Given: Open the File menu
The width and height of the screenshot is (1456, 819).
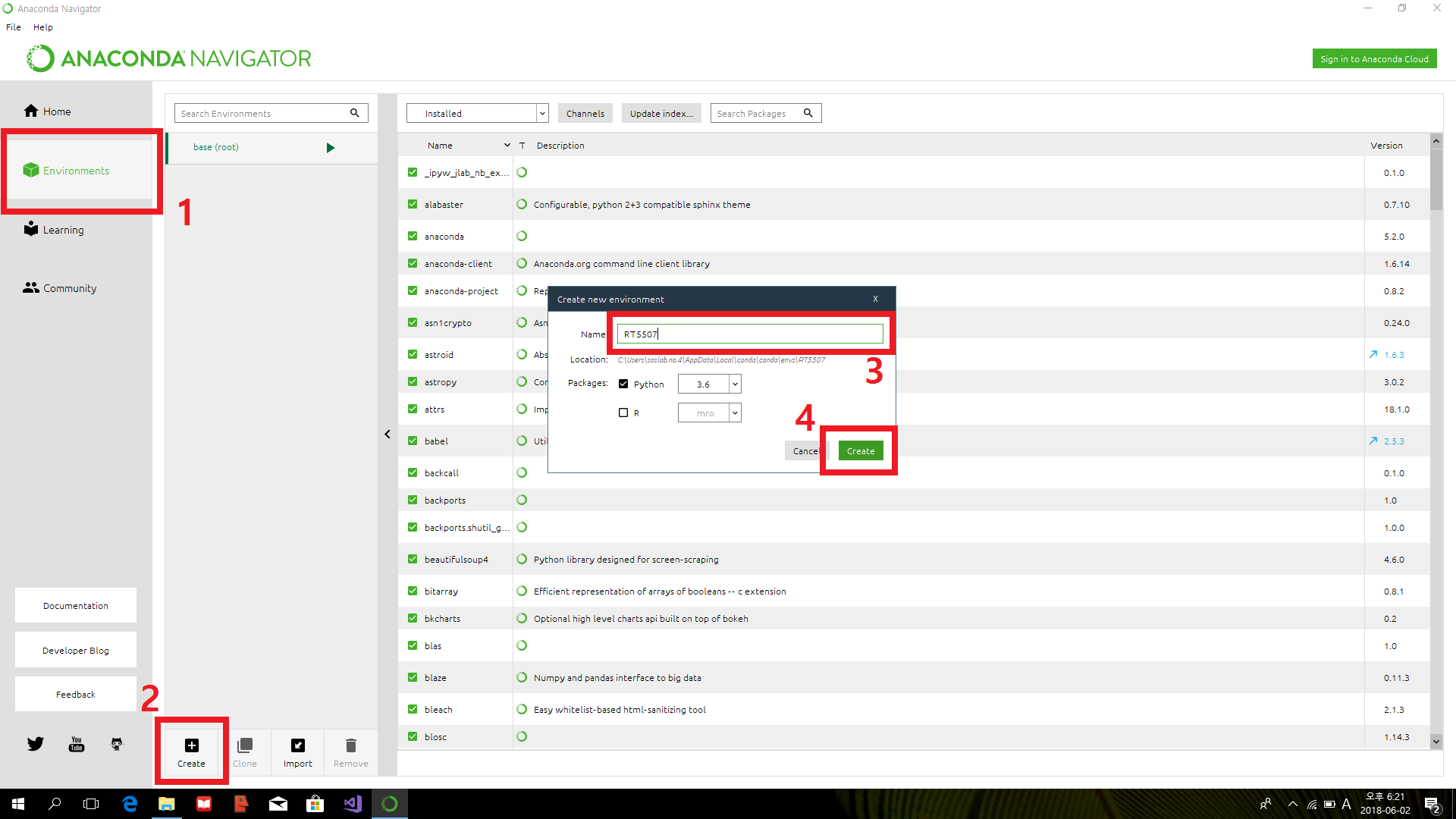Looking at the screenshot, I should 14,27.
